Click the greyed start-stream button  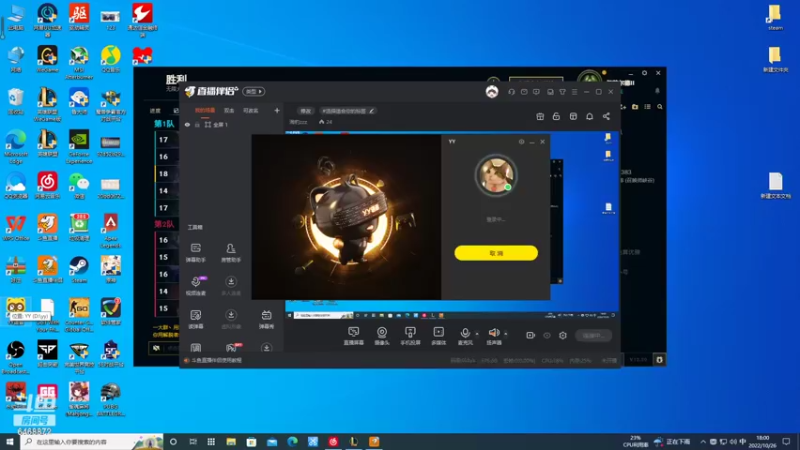pyautogui.click(x=593, y=335)
